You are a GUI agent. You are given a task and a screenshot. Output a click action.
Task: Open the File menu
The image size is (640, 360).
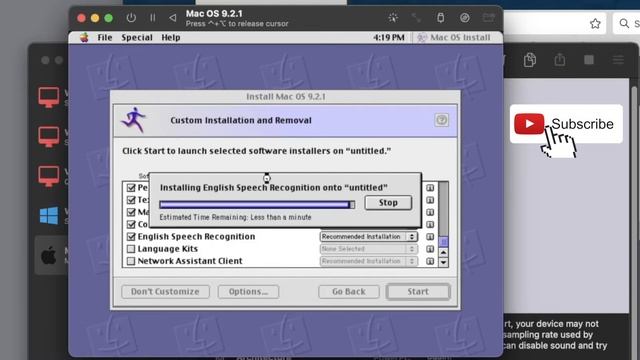click(x=104, y=38)
